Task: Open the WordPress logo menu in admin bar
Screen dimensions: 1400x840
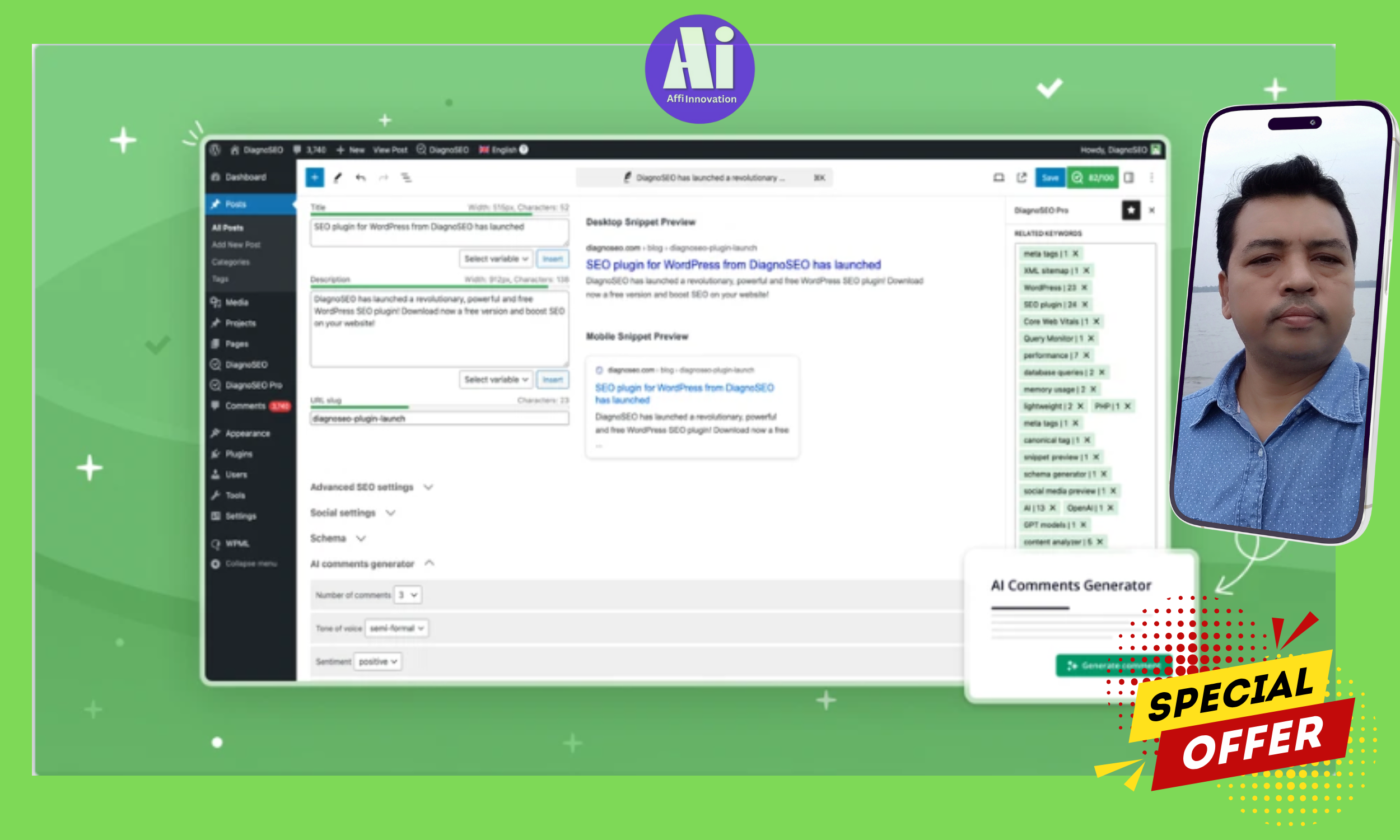Action: click(x=215, y=150)
